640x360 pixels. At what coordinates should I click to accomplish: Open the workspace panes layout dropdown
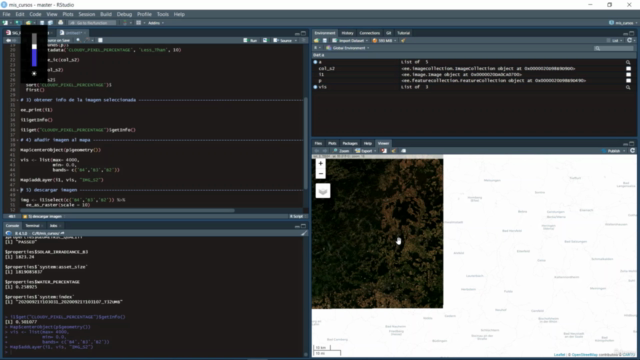140,23
